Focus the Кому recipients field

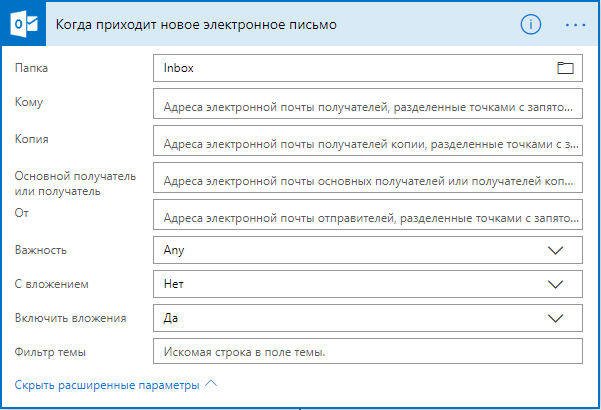368,103
